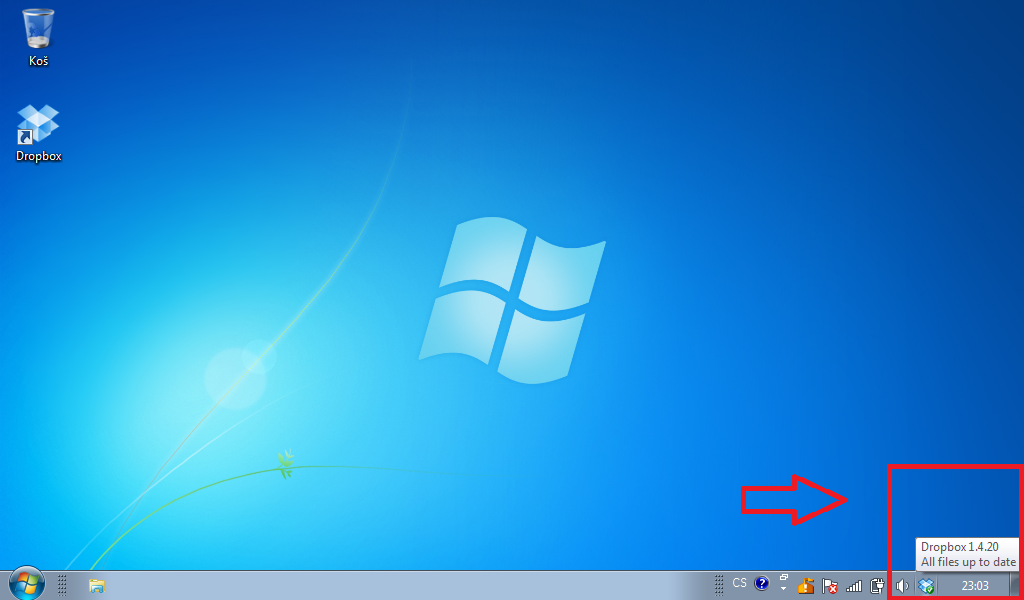
Task: Select the Dropbox desktop shortcut icon
Action: (38, 124)
